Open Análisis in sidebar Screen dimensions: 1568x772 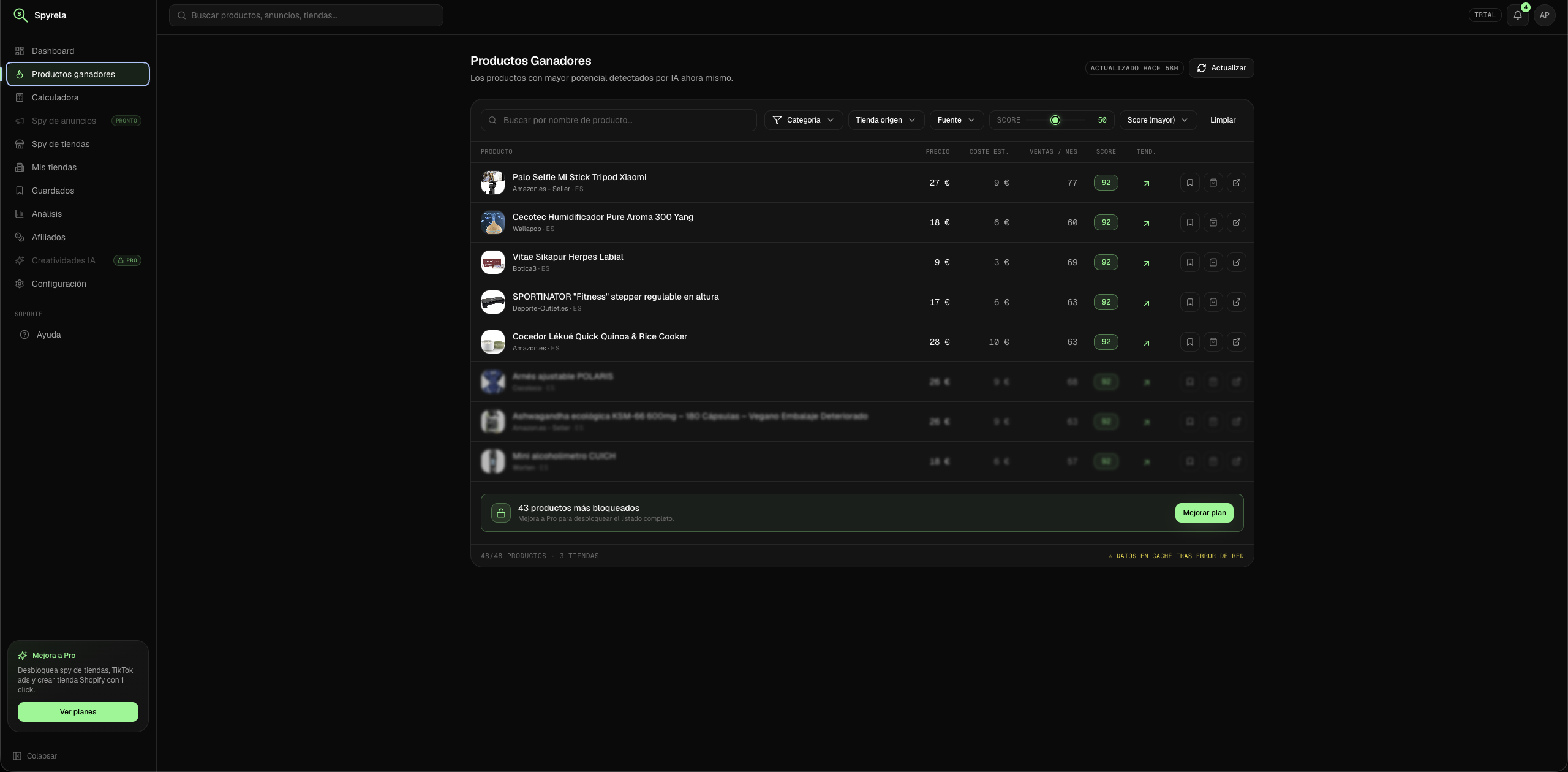point(78,214)
